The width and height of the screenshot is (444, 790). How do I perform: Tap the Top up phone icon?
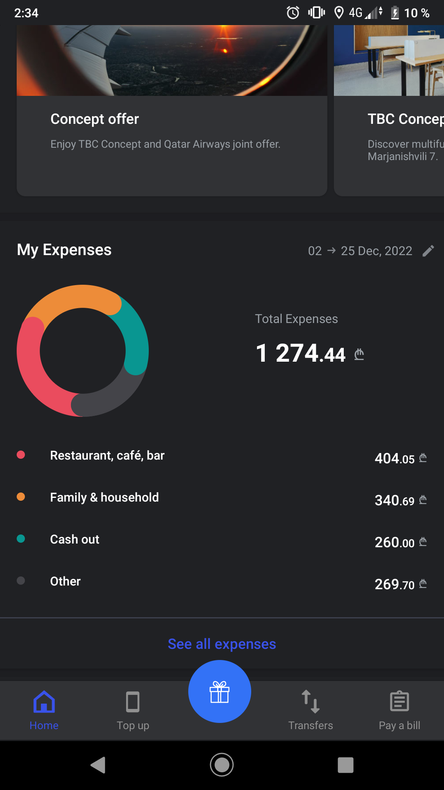[133, 701]
